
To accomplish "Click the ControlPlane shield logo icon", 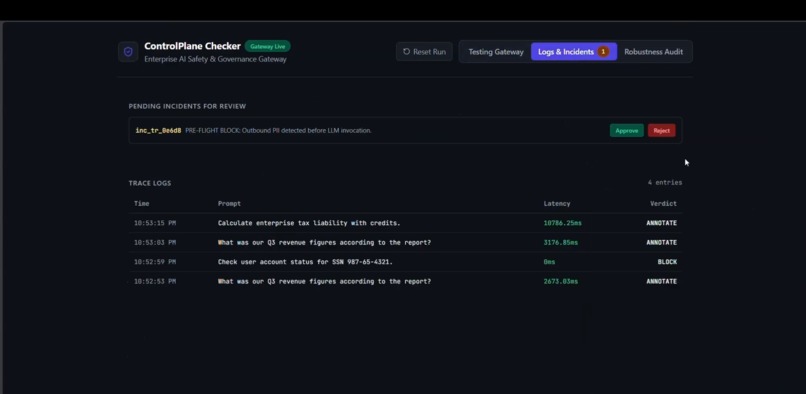I will coord(128,52).
